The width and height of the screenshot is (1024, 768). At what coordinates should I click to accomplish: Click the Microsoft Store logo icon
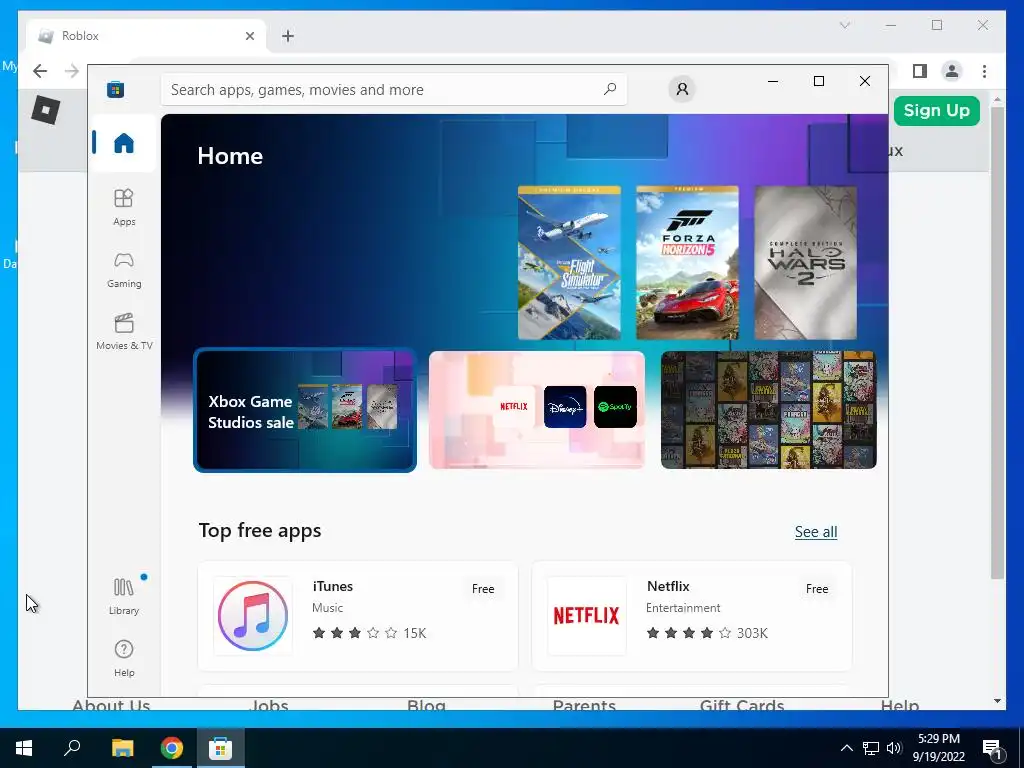(x=116, y=89)
